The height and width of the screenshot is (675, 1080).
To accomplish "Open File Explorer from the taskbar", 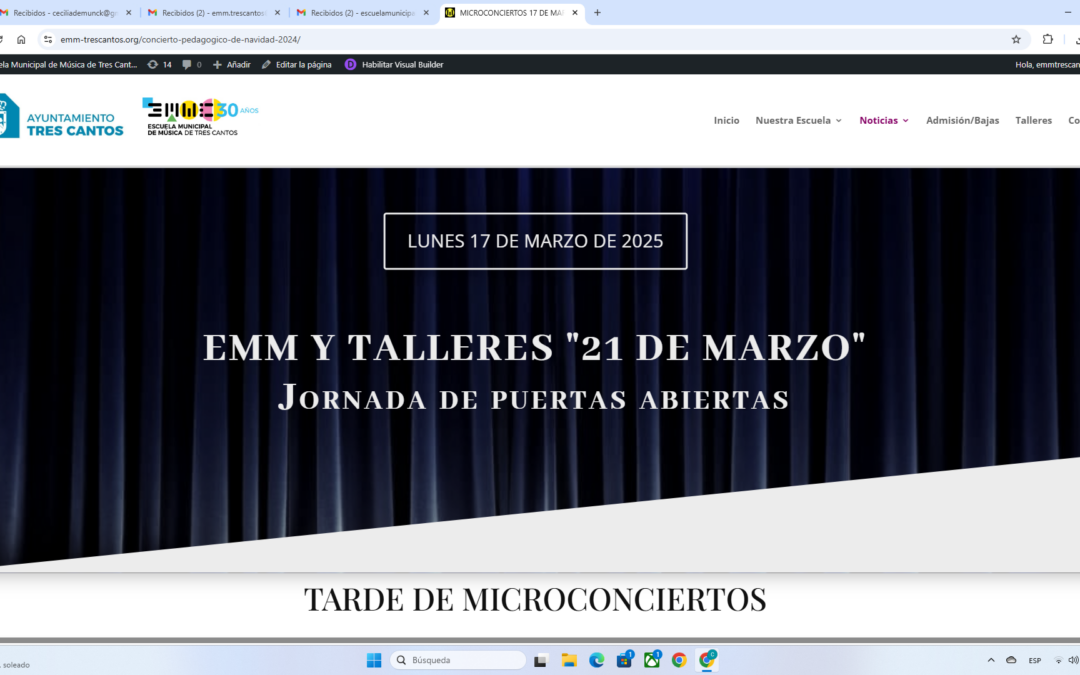I will point(569,660).
